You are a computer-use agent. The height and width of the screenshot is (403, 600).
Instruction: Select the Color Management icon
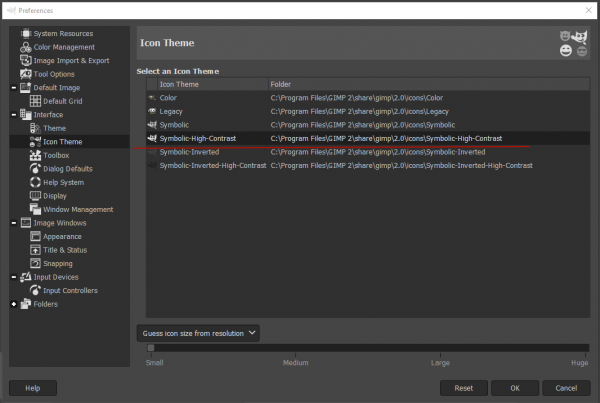tap(26, 47)
